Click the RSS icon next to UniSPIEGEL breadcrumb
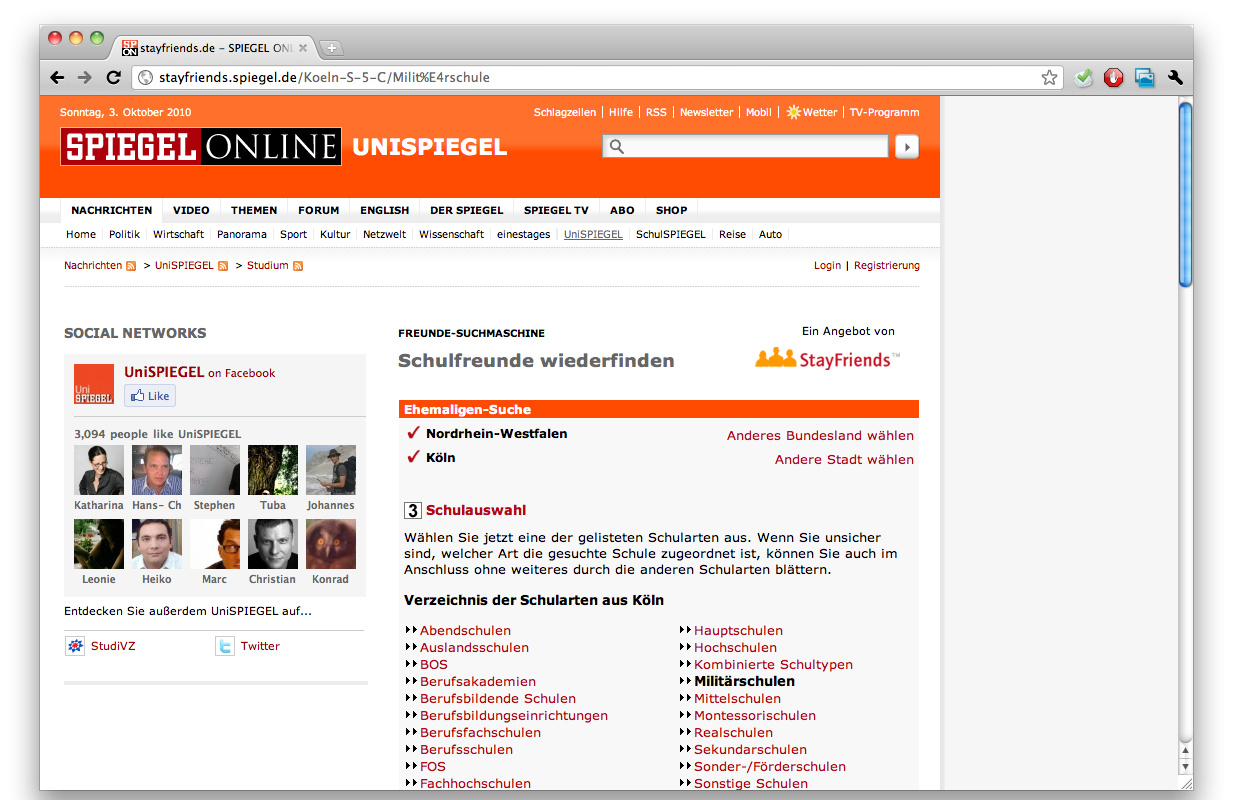Screen dimensions: 1233x800 click(x=223, y=266)
